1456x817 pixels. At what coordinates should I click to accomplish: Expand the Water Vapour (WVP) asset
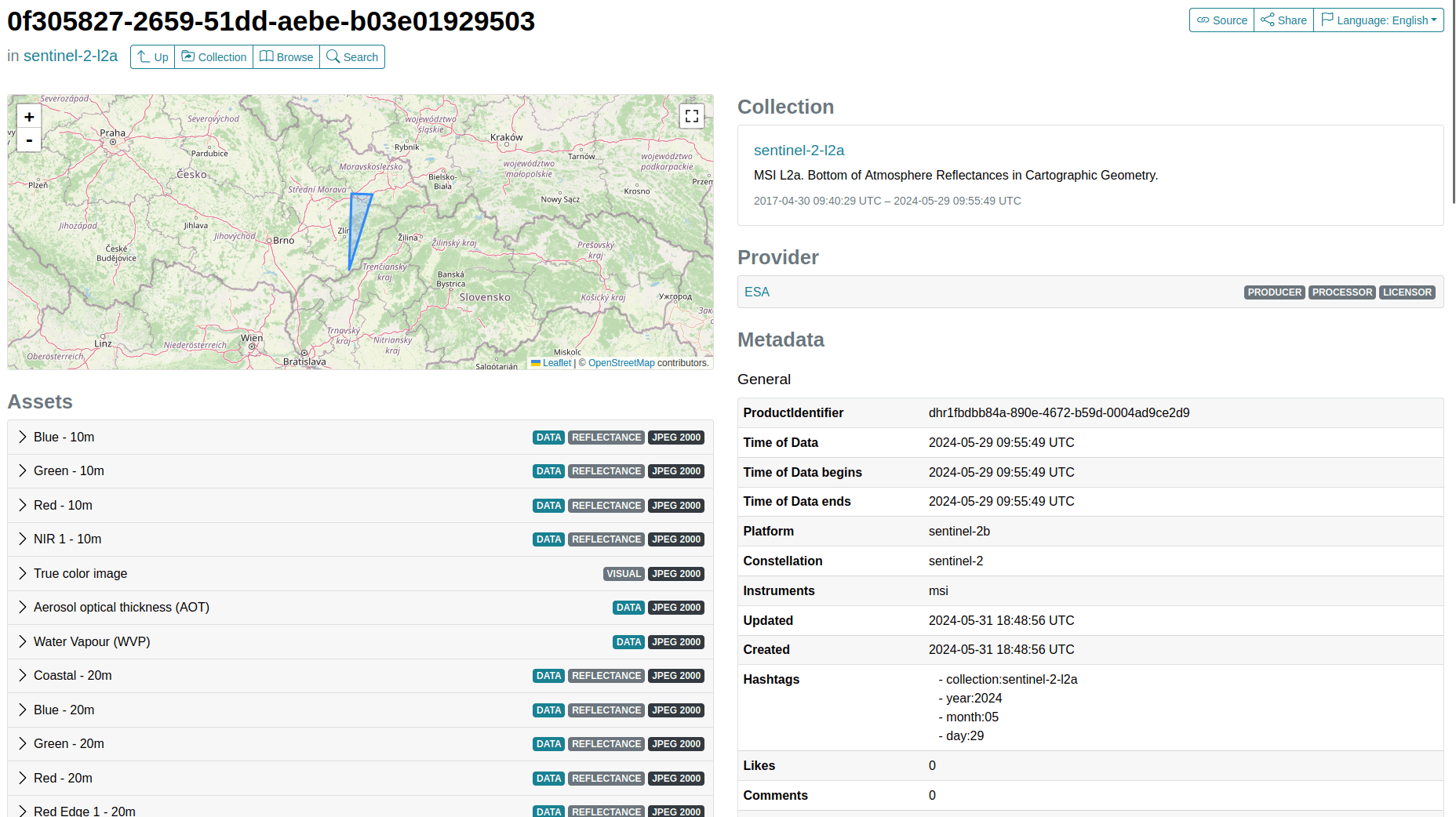[92, 642]
